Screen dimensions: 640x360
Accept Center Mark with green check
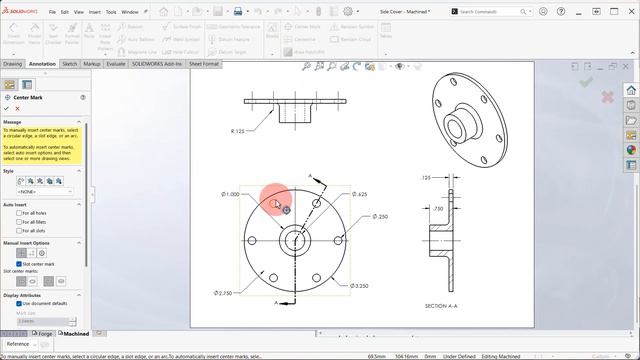point(6,109)
